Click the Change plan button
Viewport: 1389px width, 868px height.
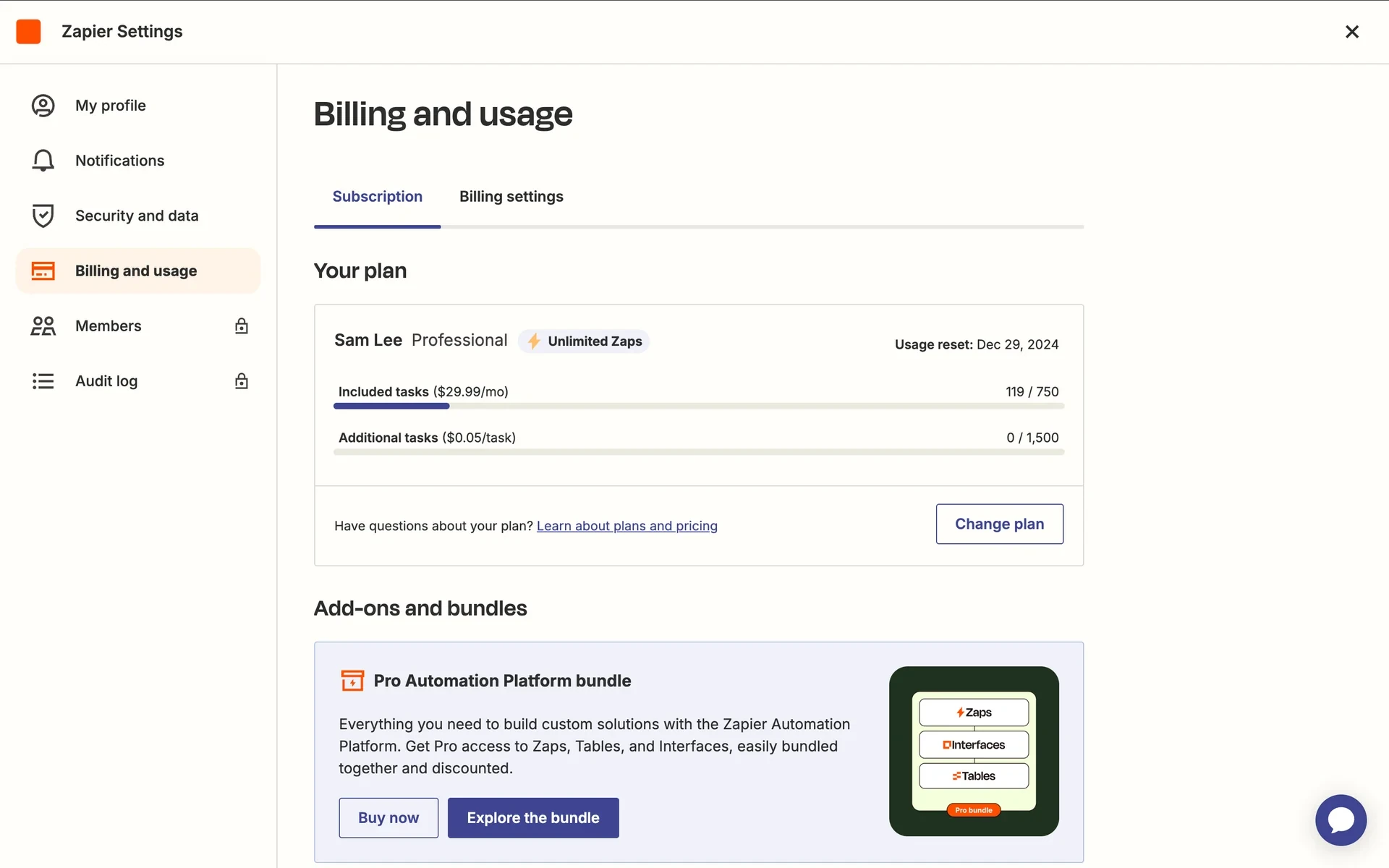(x=999, y=524)
